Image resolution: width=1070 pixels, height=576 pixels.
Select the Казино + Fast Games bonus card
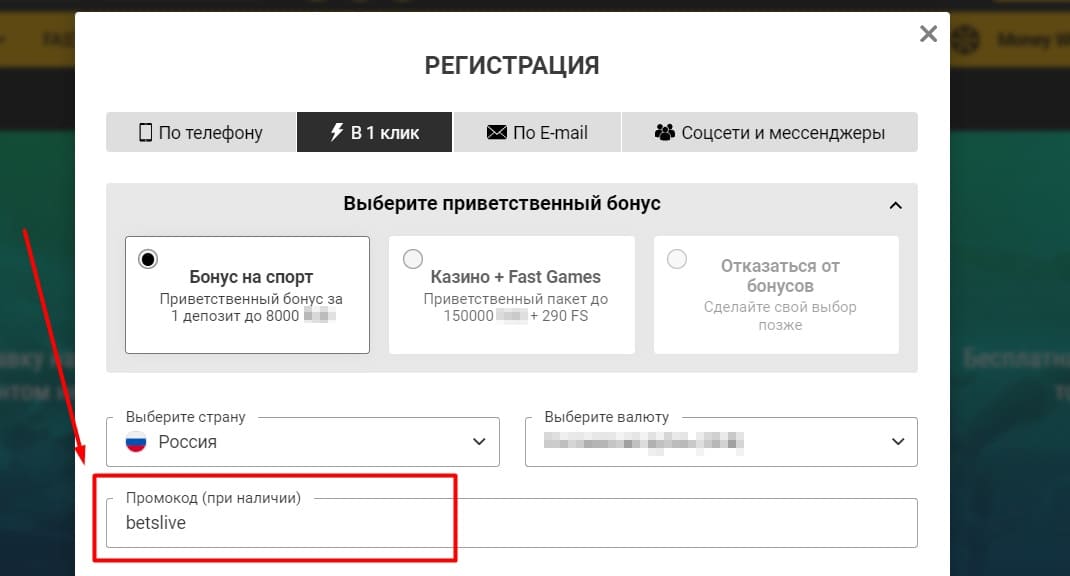(x=512, y=295)
